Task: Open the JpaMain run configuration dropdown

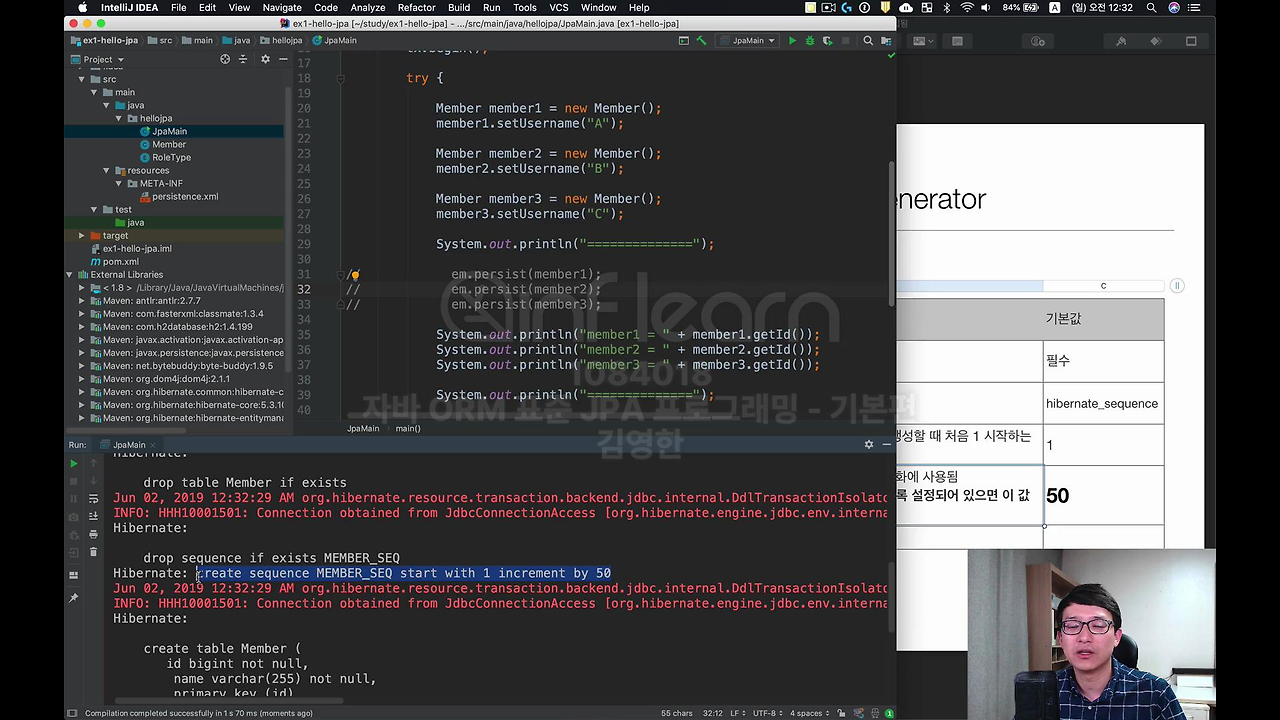Action: (x=746, y=41)
